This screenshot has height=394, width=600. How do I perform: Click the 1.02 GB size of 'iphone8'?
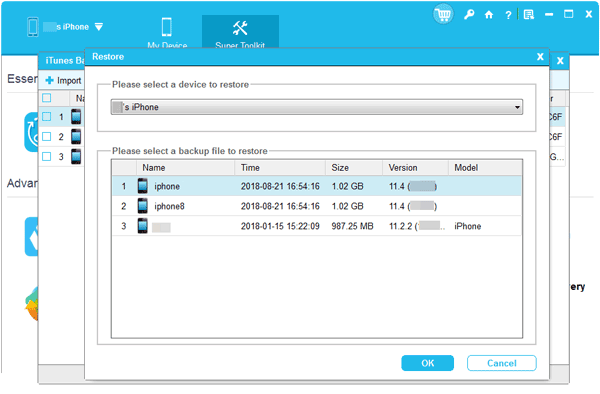347,206
